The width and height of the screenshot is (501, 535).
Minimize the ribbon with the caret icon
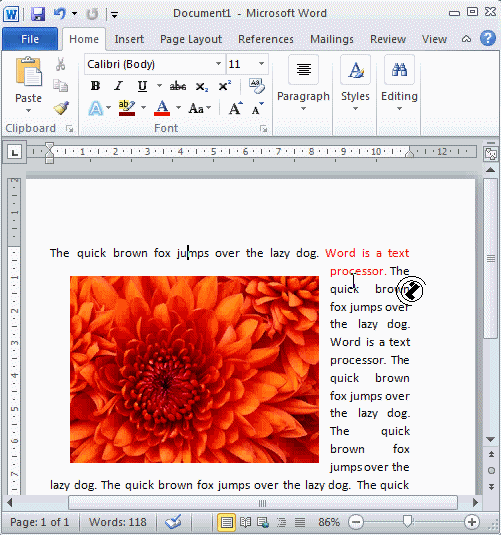click(466, 39)
